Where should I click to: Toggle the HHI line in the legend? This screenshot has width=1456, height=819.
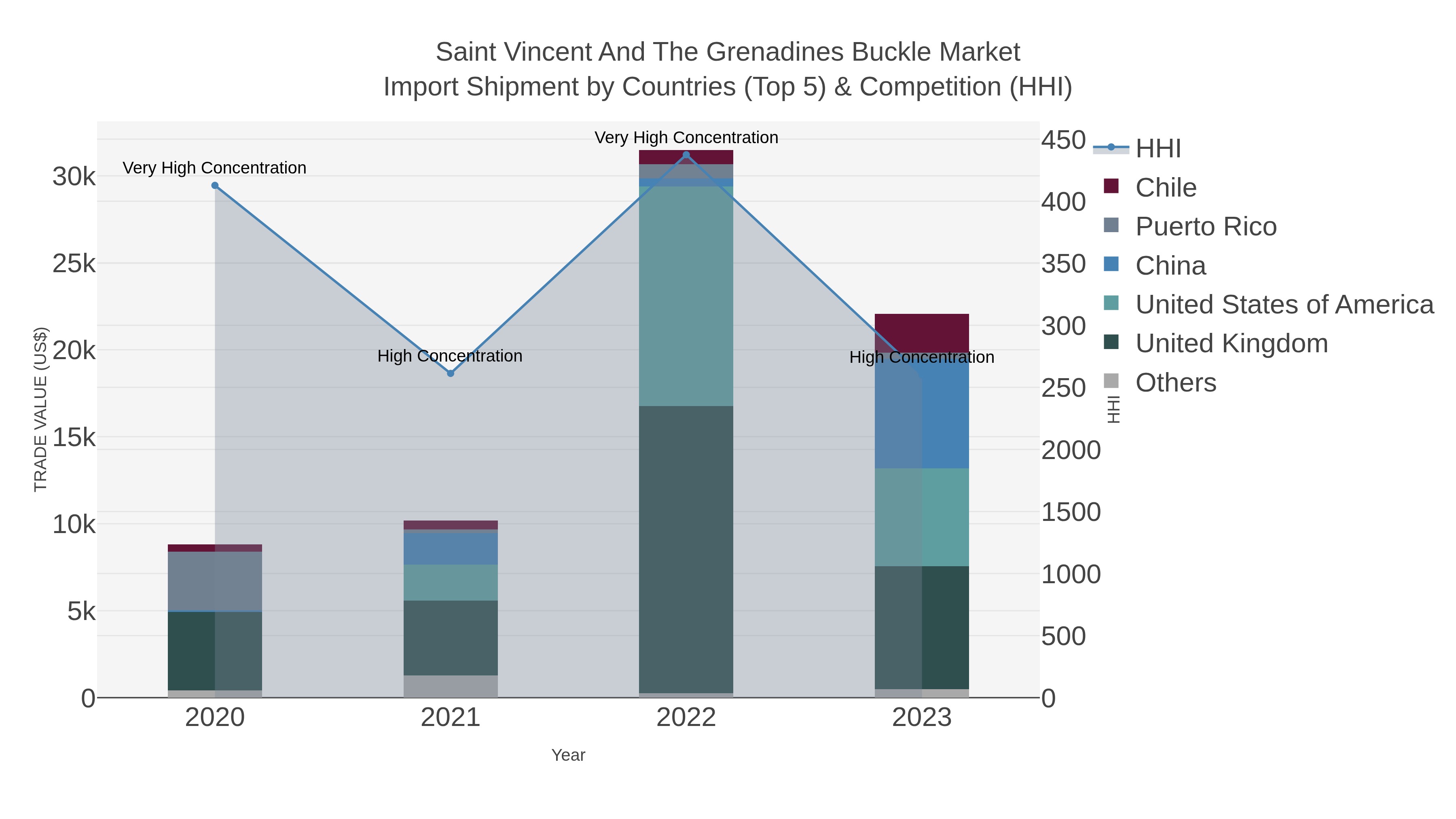pos(1137,148)
